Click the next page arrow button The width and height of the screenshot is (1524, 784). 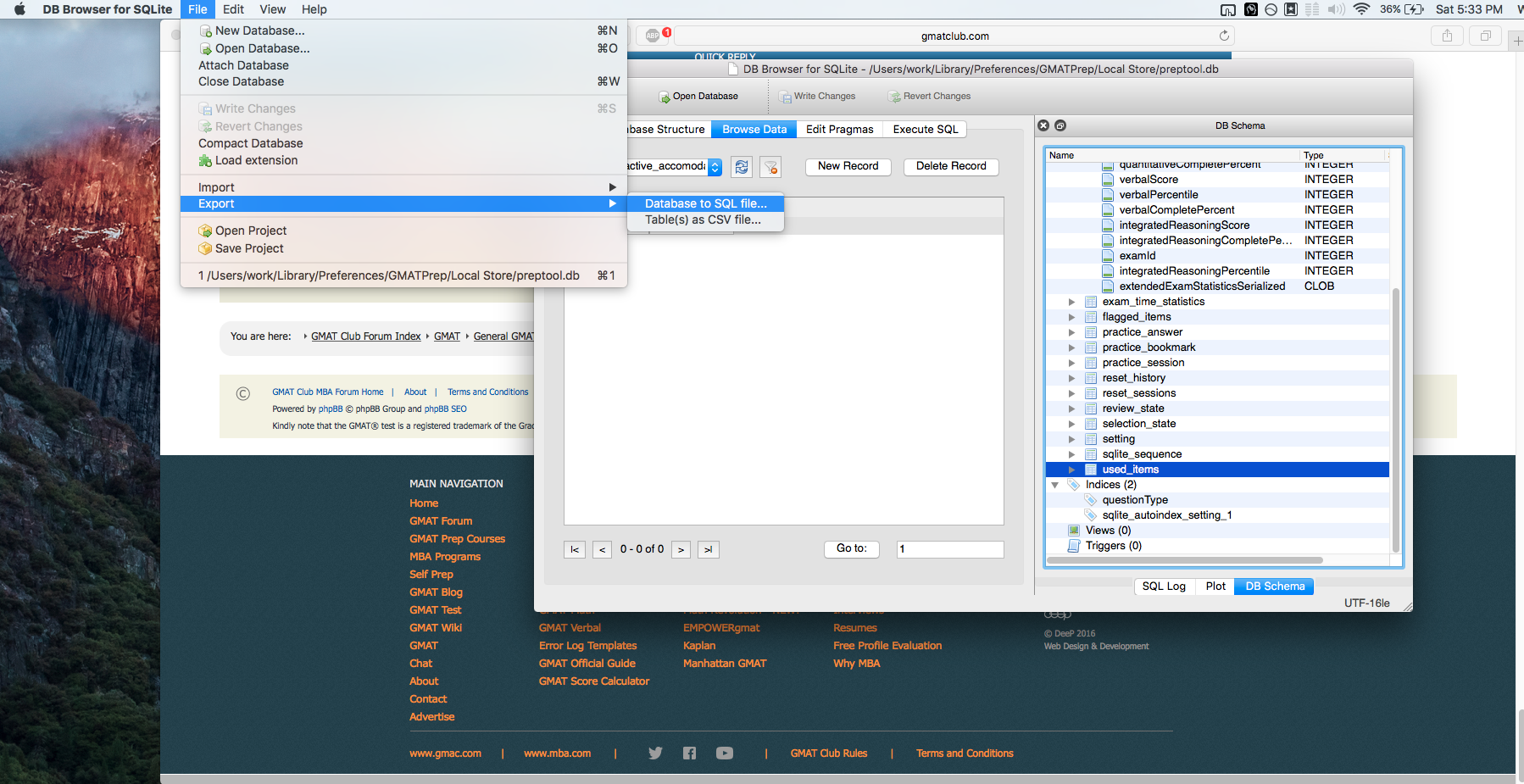(x=681, y=549)
